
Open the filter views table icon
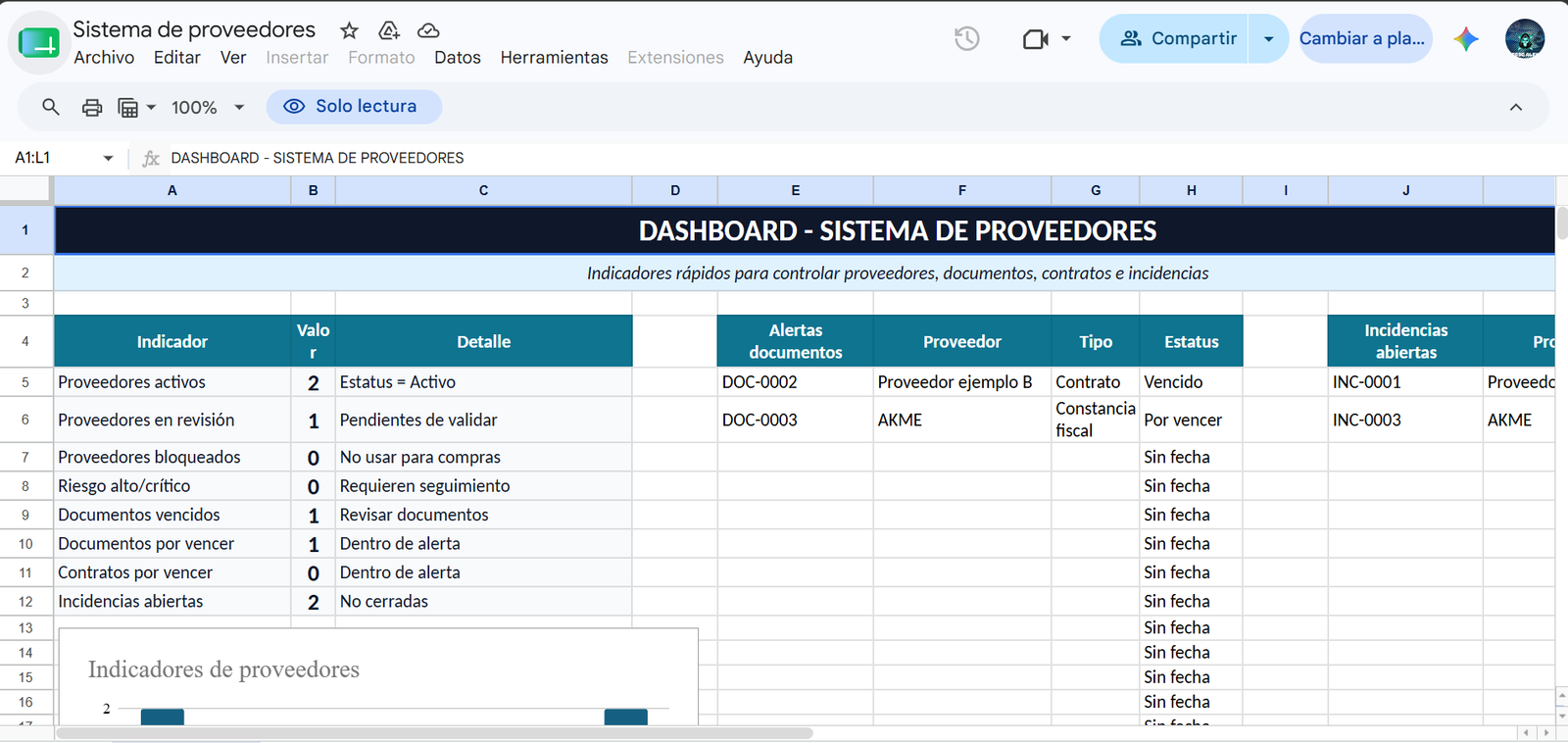click(128, 108)
